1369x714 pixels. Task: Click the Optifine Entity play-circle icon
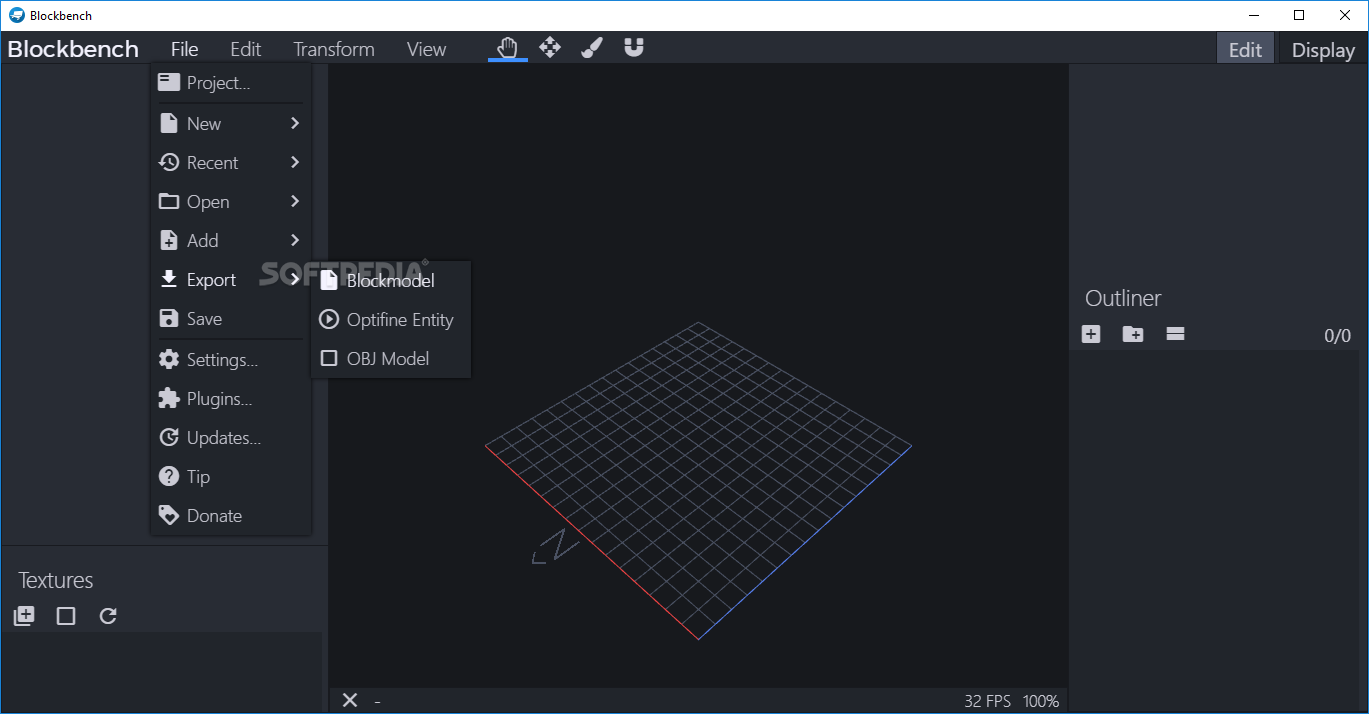[x=329, y=319]
